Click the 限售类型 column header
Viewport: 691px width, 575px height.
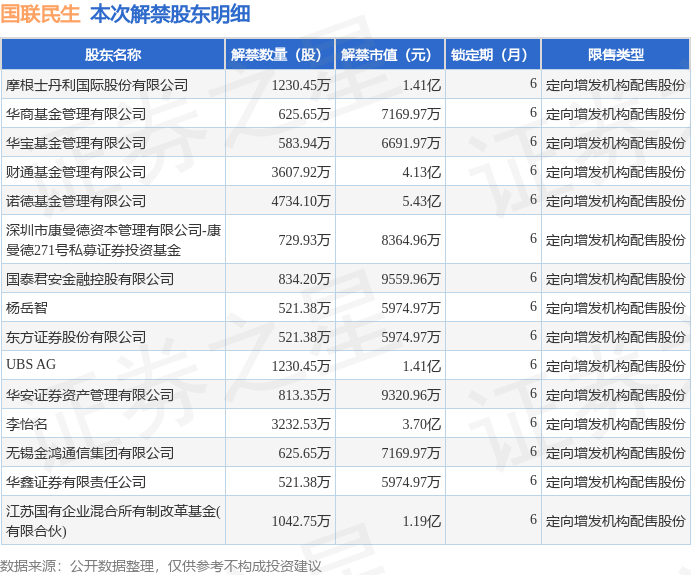click(615, 55)
